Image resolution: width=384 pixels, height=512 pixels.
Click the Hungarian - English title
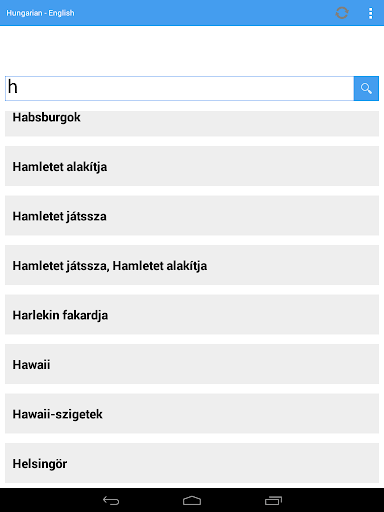(x=40, y=13)
